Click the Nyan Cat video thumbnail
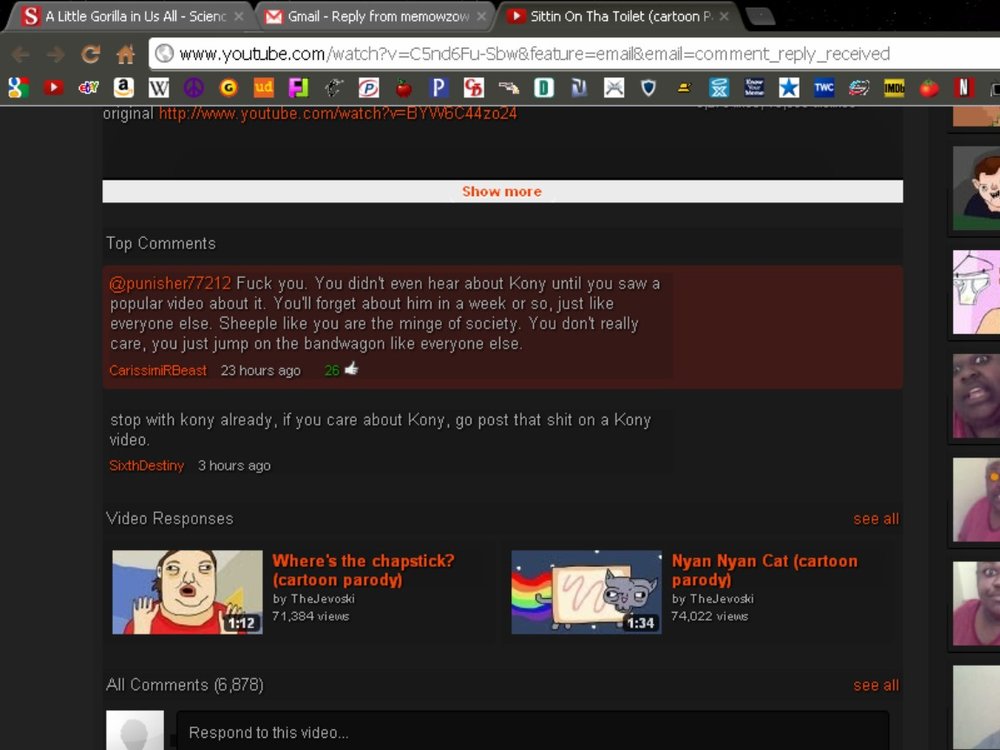 click(586, 592)
